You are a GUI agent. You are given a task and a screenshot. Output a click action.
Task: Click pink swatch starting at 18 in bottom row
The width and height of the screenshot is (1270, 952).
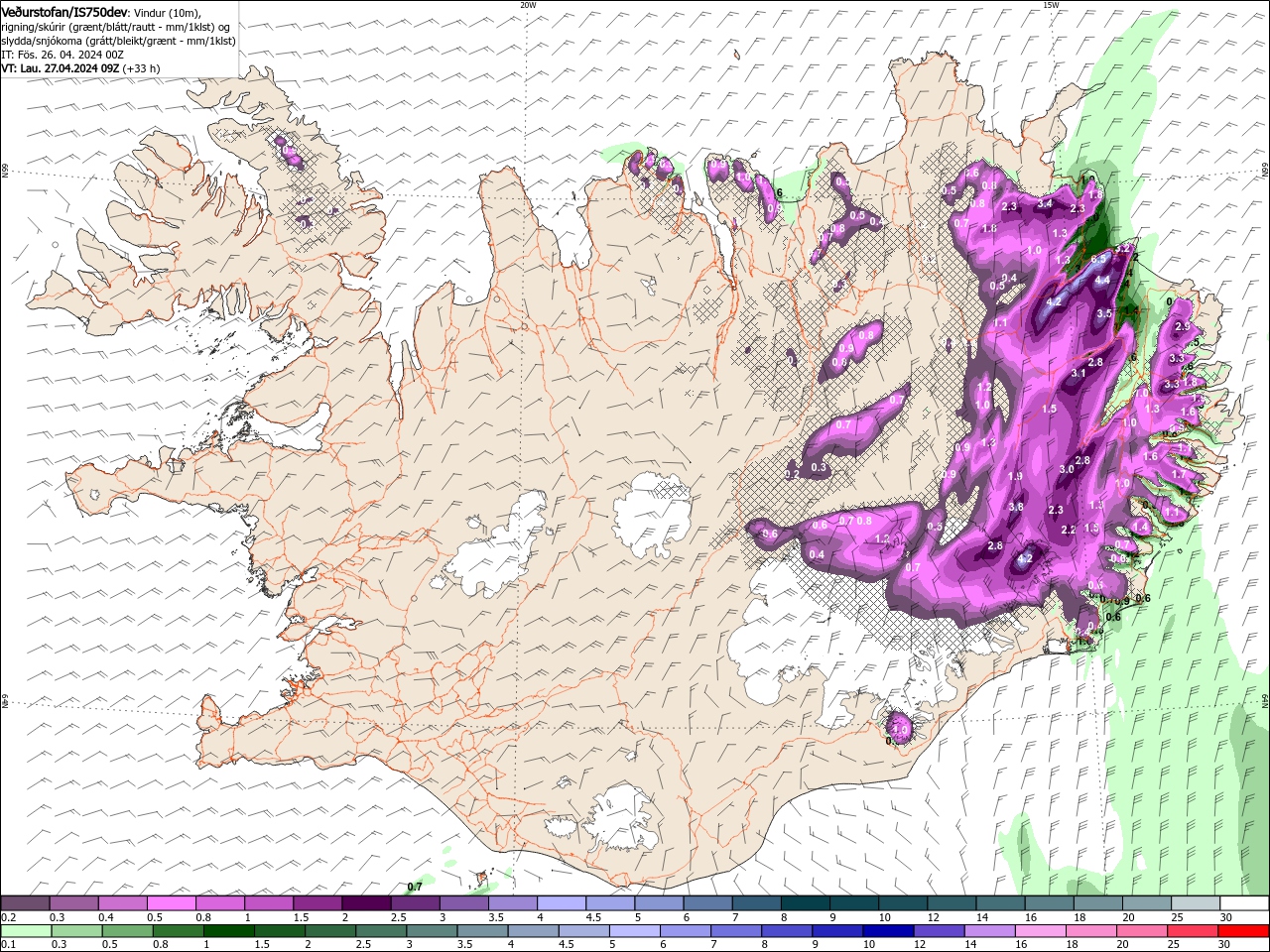click(1090, 931)
